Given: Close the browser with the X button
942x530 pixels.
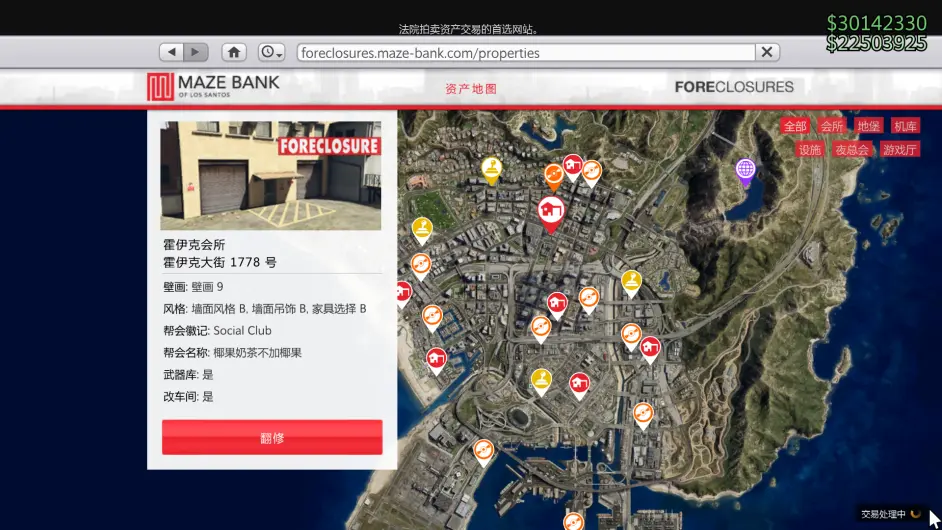Looking at the screenshot, I should click(x=767, y=52).
